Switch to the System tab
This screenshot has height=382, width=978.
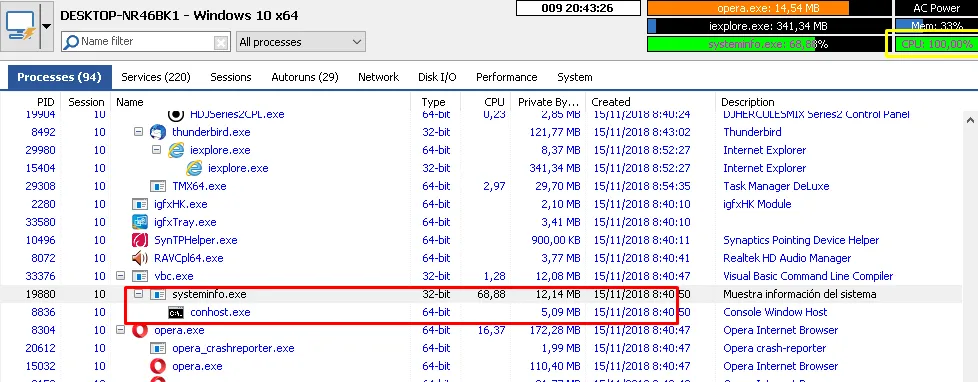[x=574, y=77]
